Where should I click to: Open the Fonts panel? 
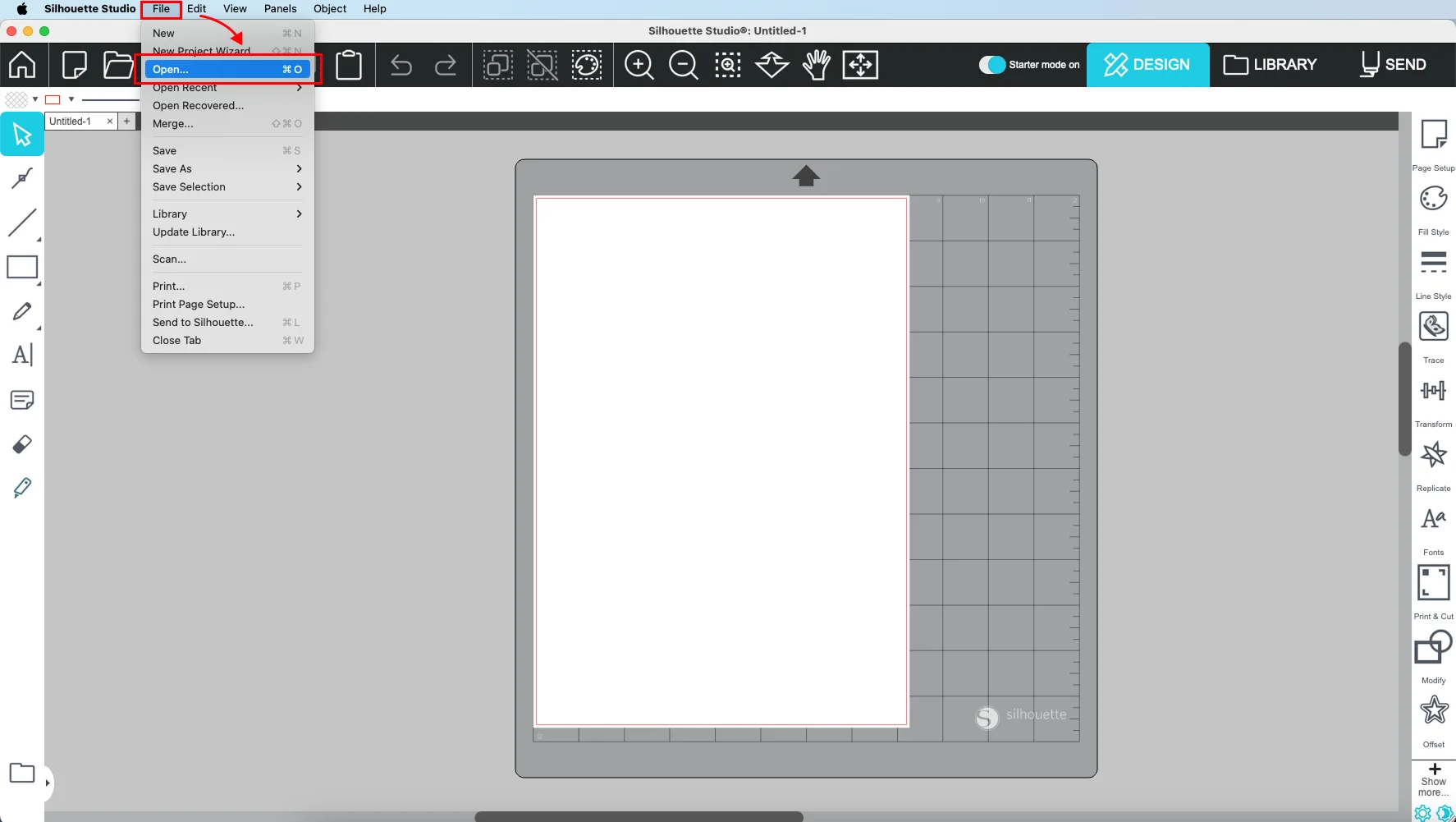coord(1434,519)
